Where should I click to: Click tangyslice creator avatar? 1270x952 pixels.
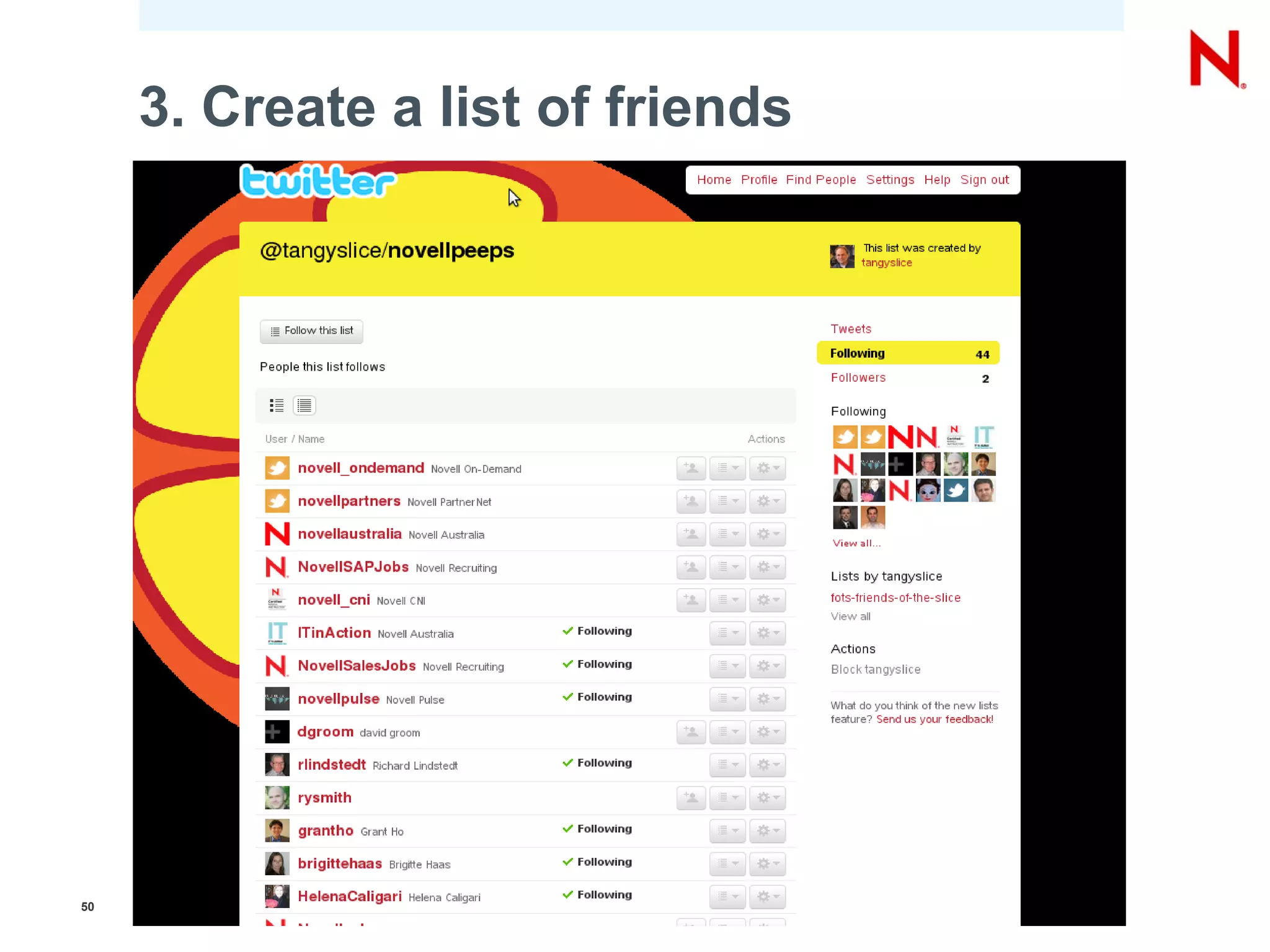842,256
